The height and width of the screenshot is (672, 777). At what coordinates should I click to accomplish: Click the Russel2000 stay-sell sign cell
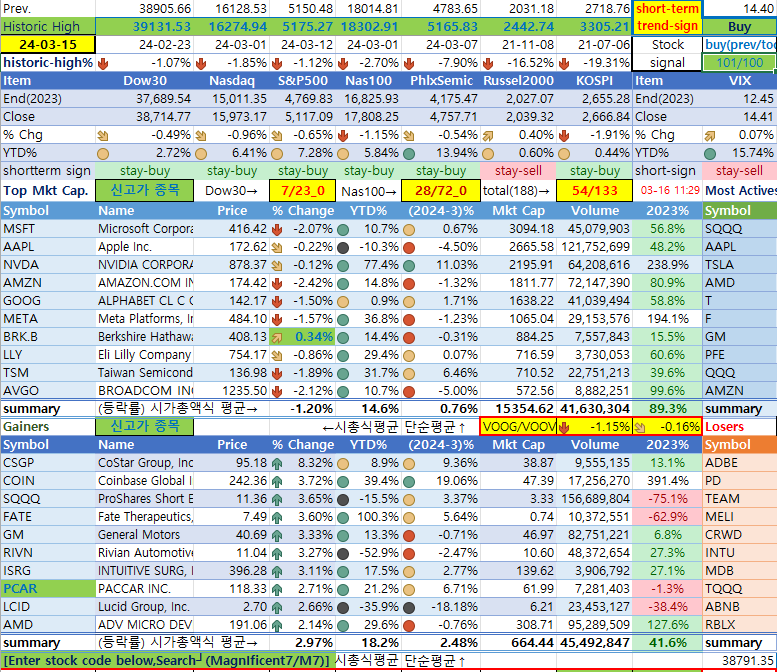point(518,171)
